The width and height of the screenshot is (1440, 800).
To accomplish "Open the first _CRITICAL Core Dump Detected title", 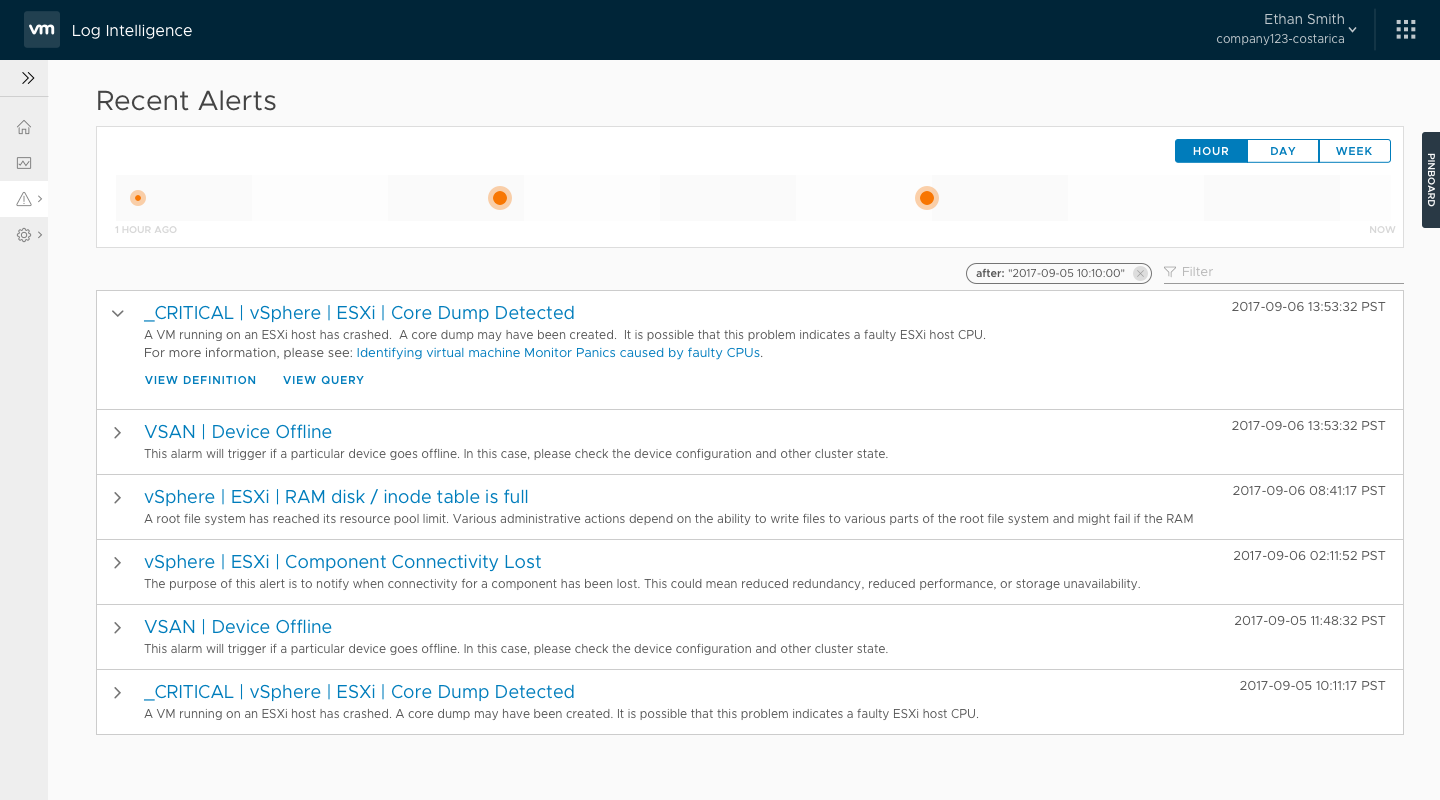I will 359,313.
